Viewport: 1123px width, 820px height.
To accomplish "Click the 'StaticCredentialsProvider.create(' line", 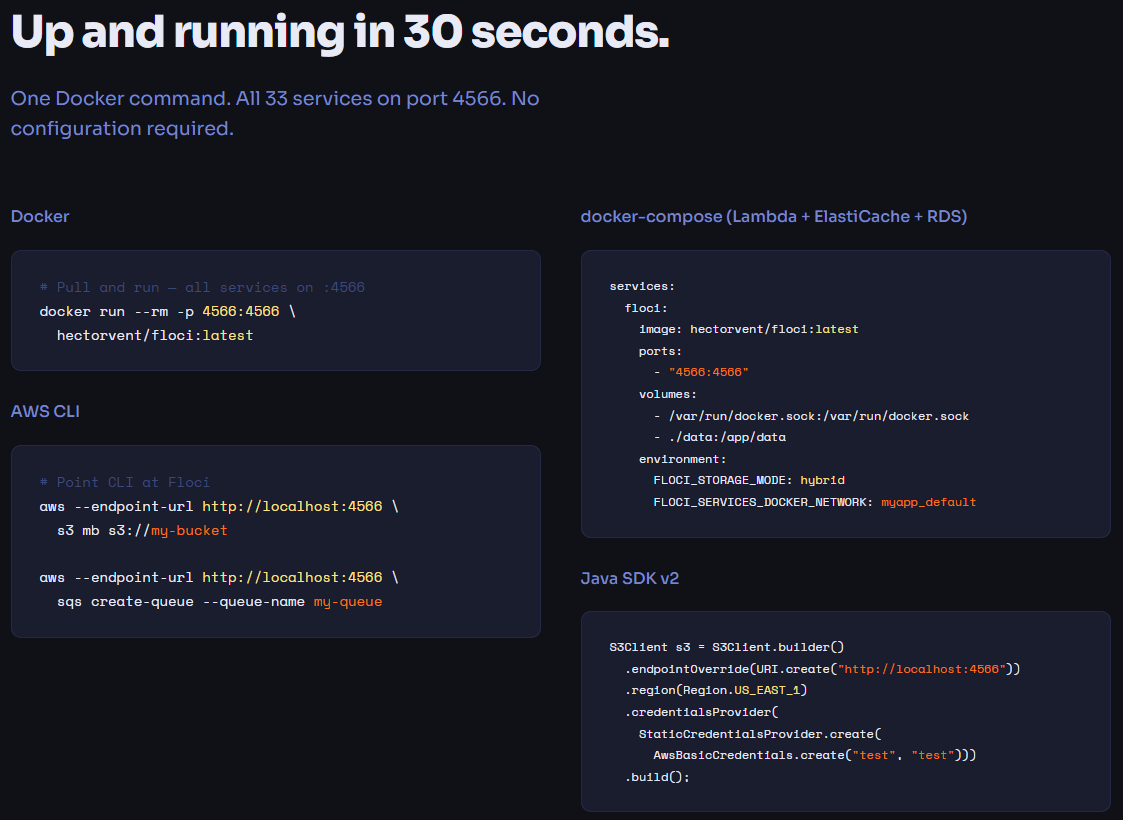I will [x=760, y=734].
